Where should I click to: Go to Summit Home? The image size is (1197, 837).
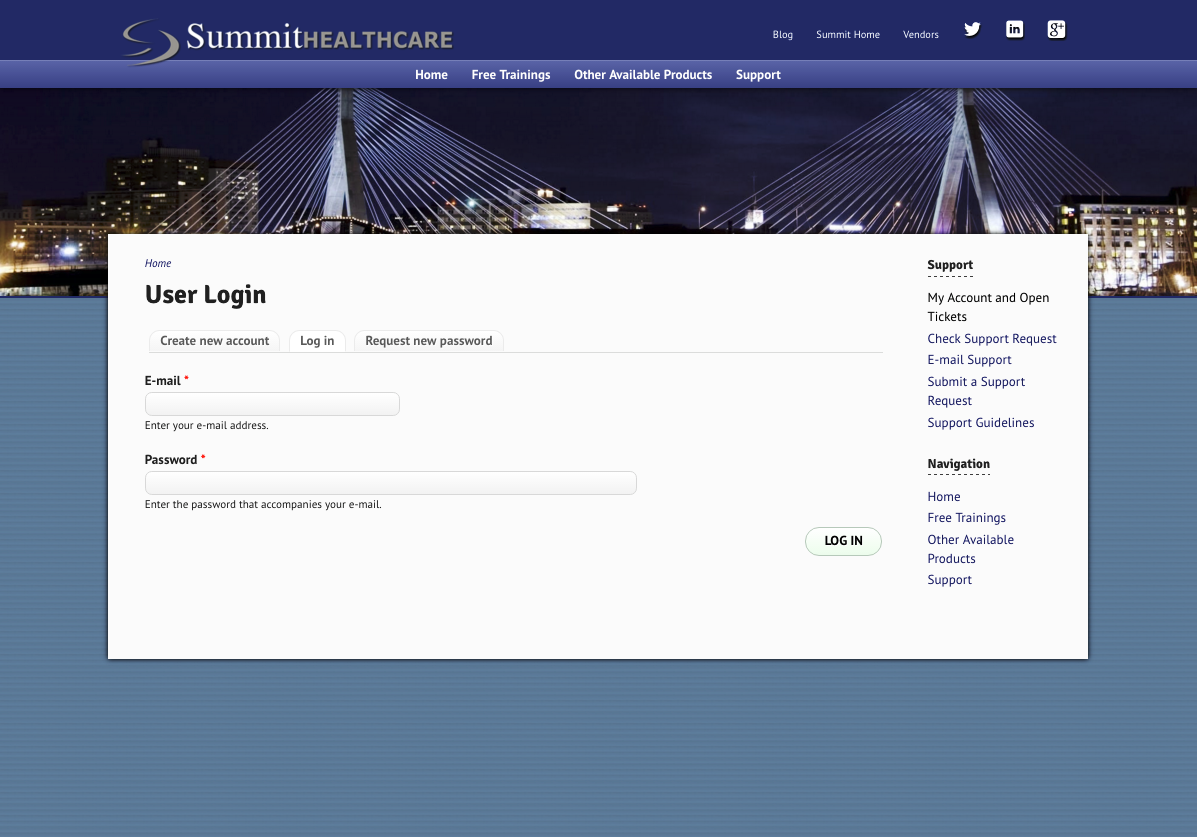847,34
